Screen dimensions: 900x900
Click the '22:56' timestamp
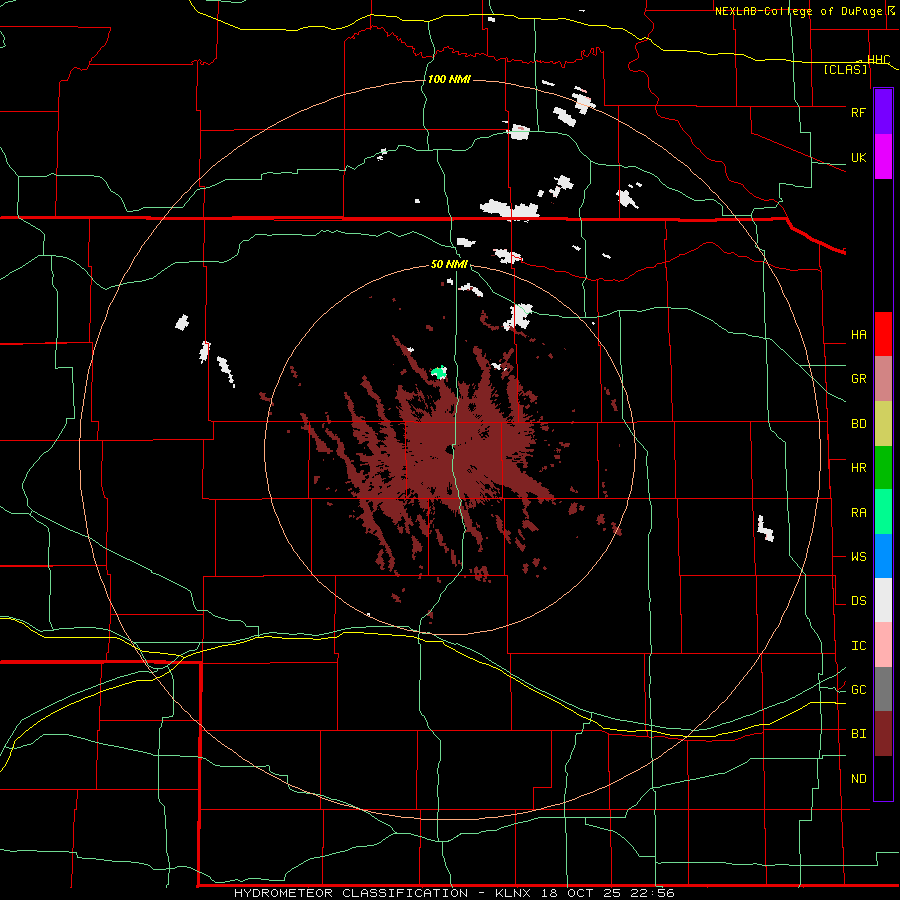click(x=651, y=893)
